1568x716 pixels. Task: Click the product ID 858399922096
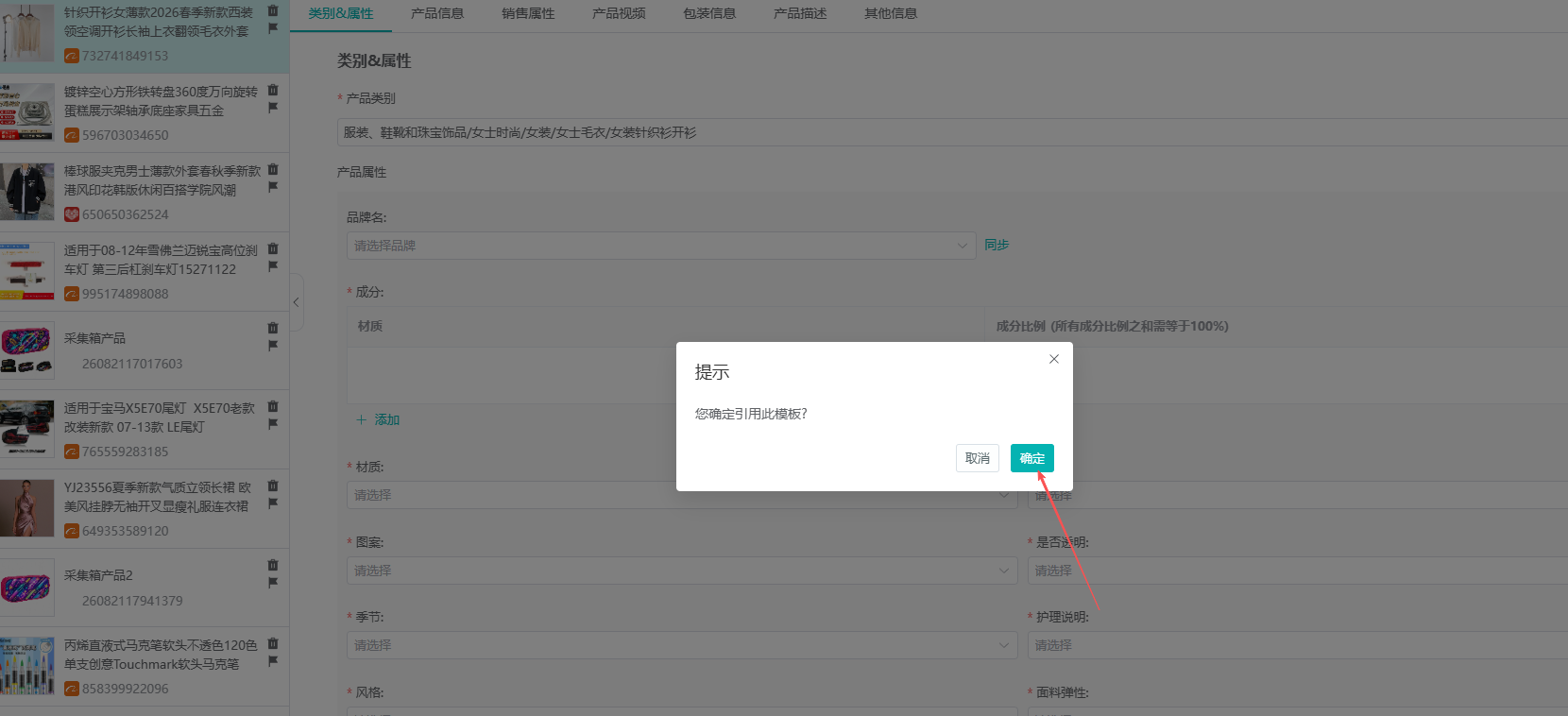(x=126, y=689)
